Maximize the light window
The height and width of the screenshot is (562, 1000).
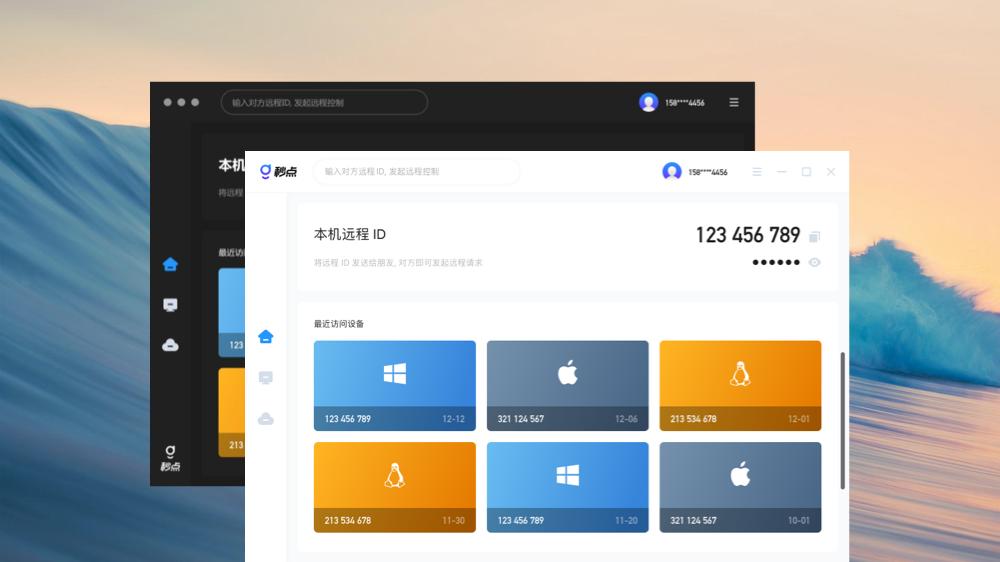tap(806, 172)
